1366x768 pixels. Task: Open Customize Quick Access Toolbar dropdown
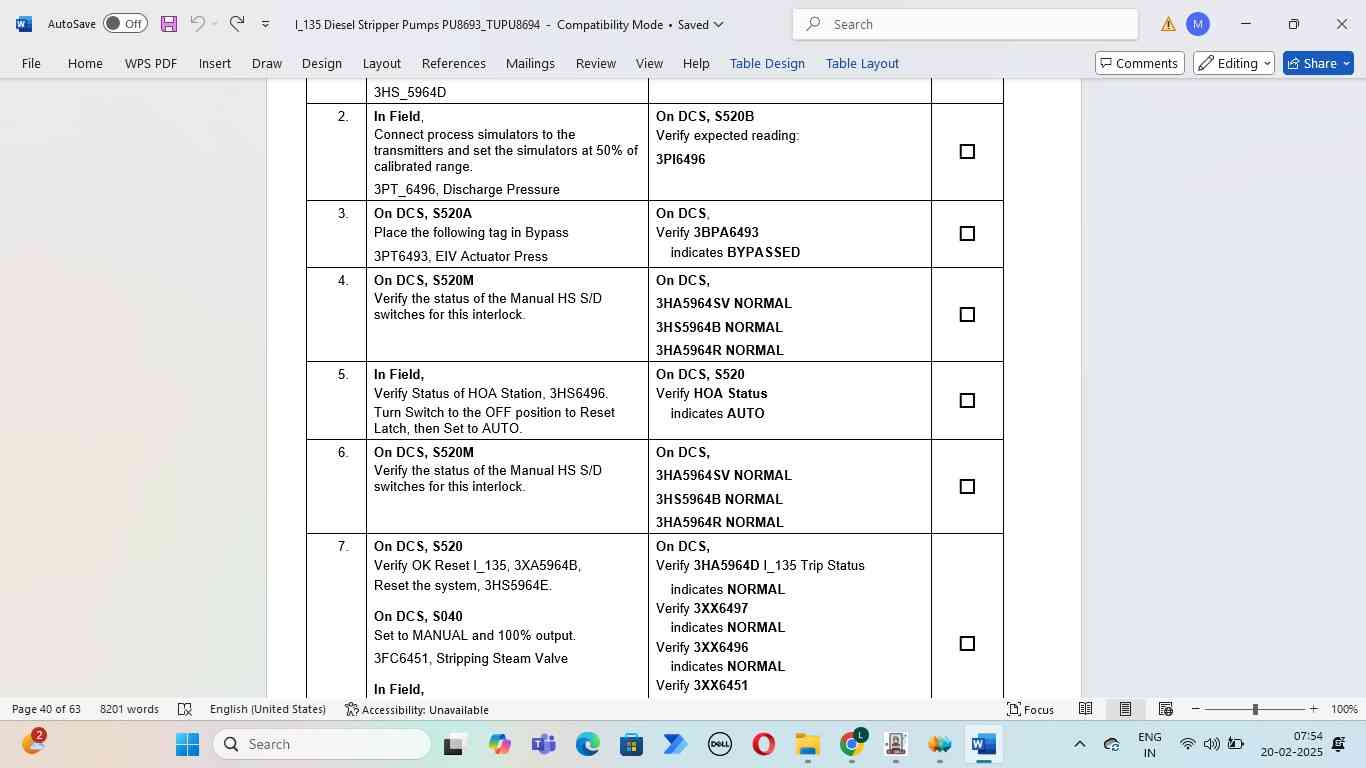tap(265, 24)
